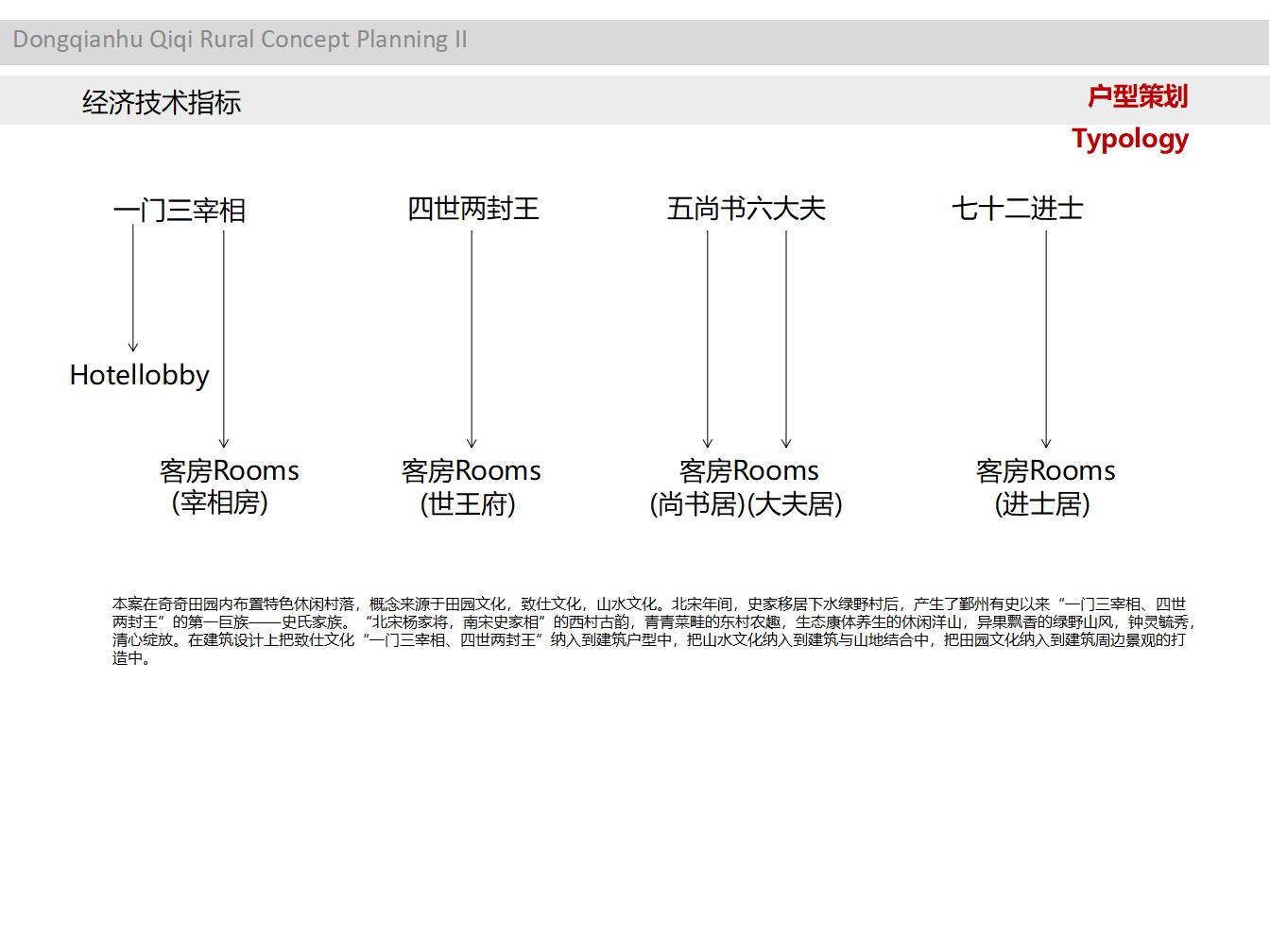1270x952 pixels.
Task: Click the 'Hotellobby' label
Action: [x=140, y=375]
